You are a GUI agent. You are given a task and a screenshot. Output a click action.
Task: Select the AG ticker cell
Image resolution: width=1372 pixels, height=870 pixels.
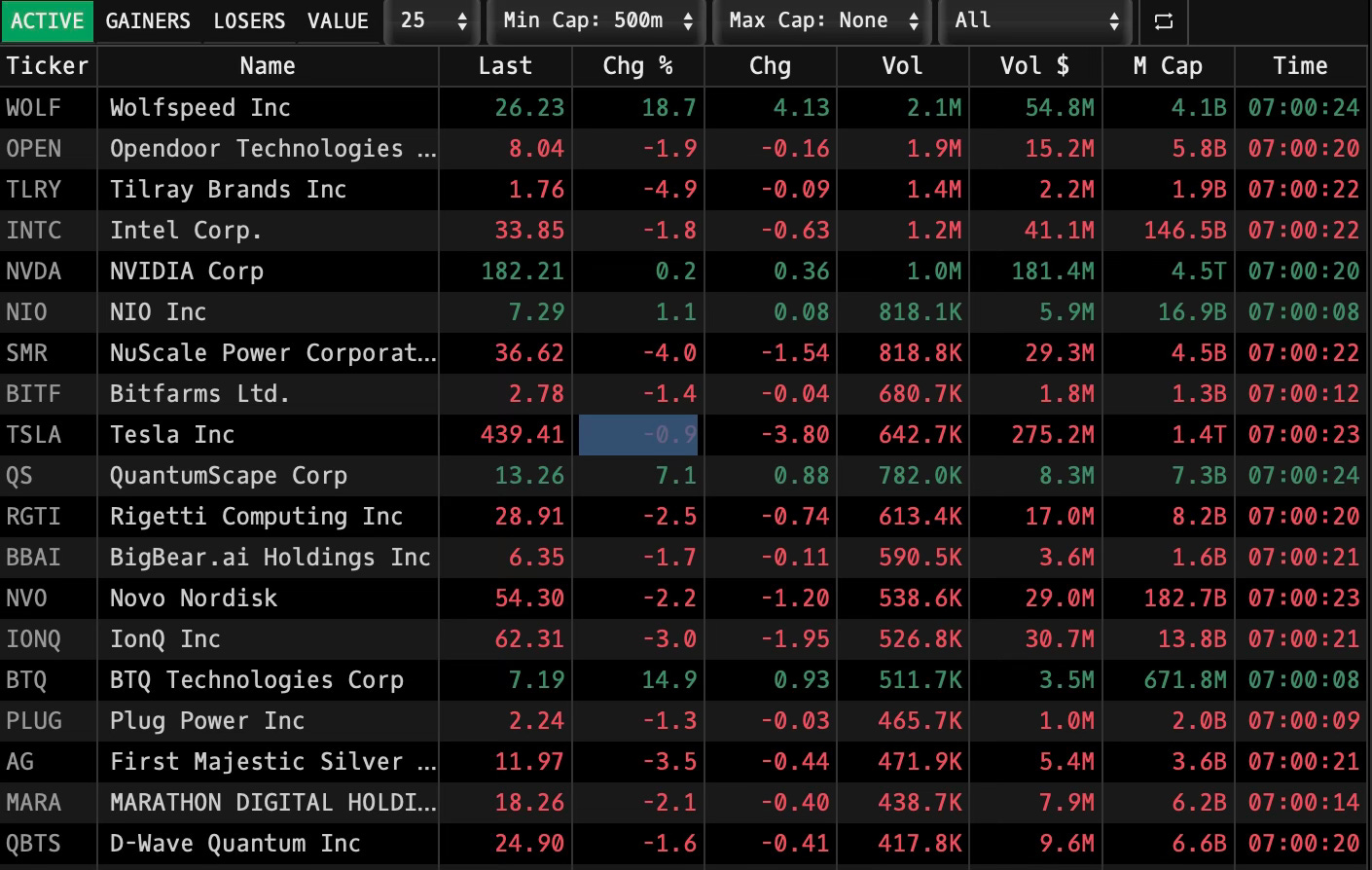pyautogui.click(x=48, y=762)
